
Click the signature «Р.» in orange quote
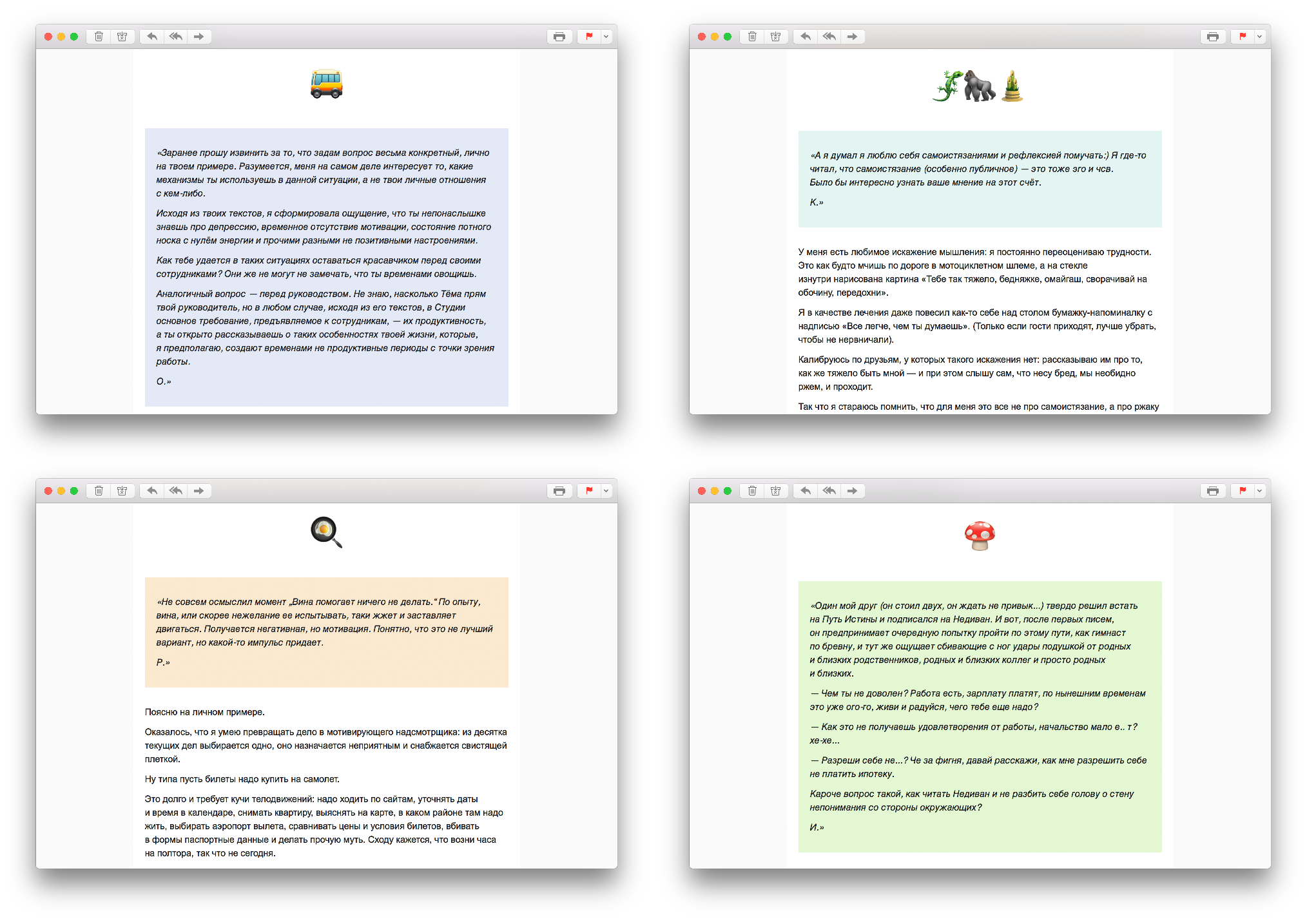point(163,662)
